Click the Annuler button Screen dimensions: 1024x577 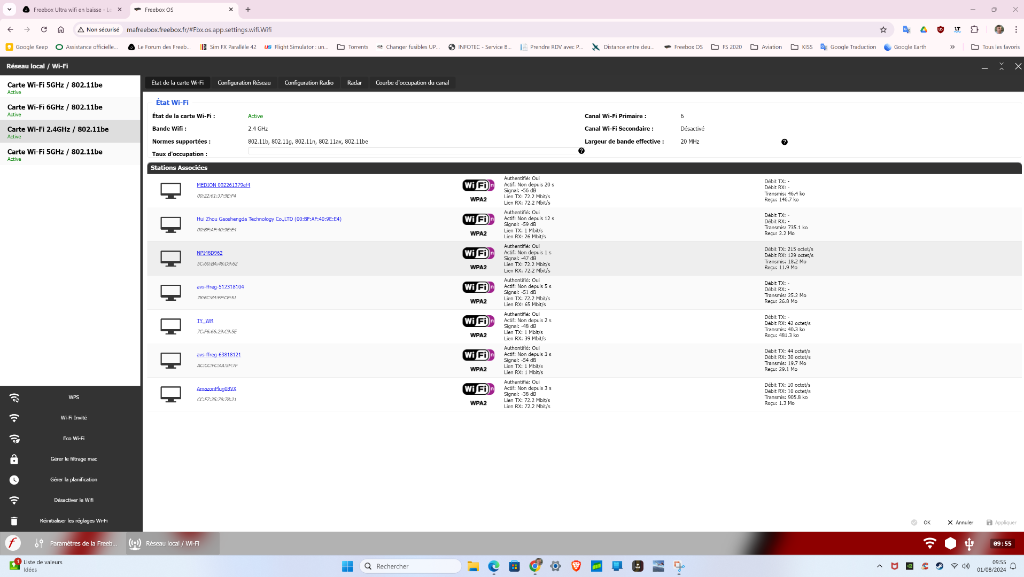pos(960,522)
